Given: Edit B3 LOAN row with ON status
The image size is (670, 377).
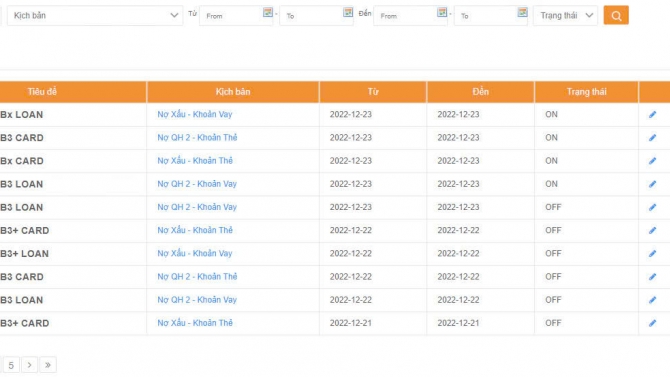Looking at the screenshot, I should (652, 184).
